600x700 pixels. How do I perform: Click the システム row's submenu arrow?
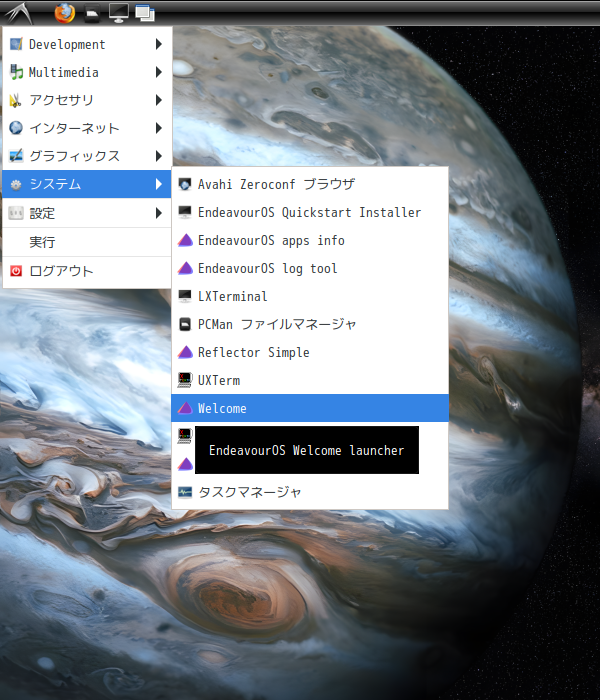pyautogui.click(x=158, y=184)
